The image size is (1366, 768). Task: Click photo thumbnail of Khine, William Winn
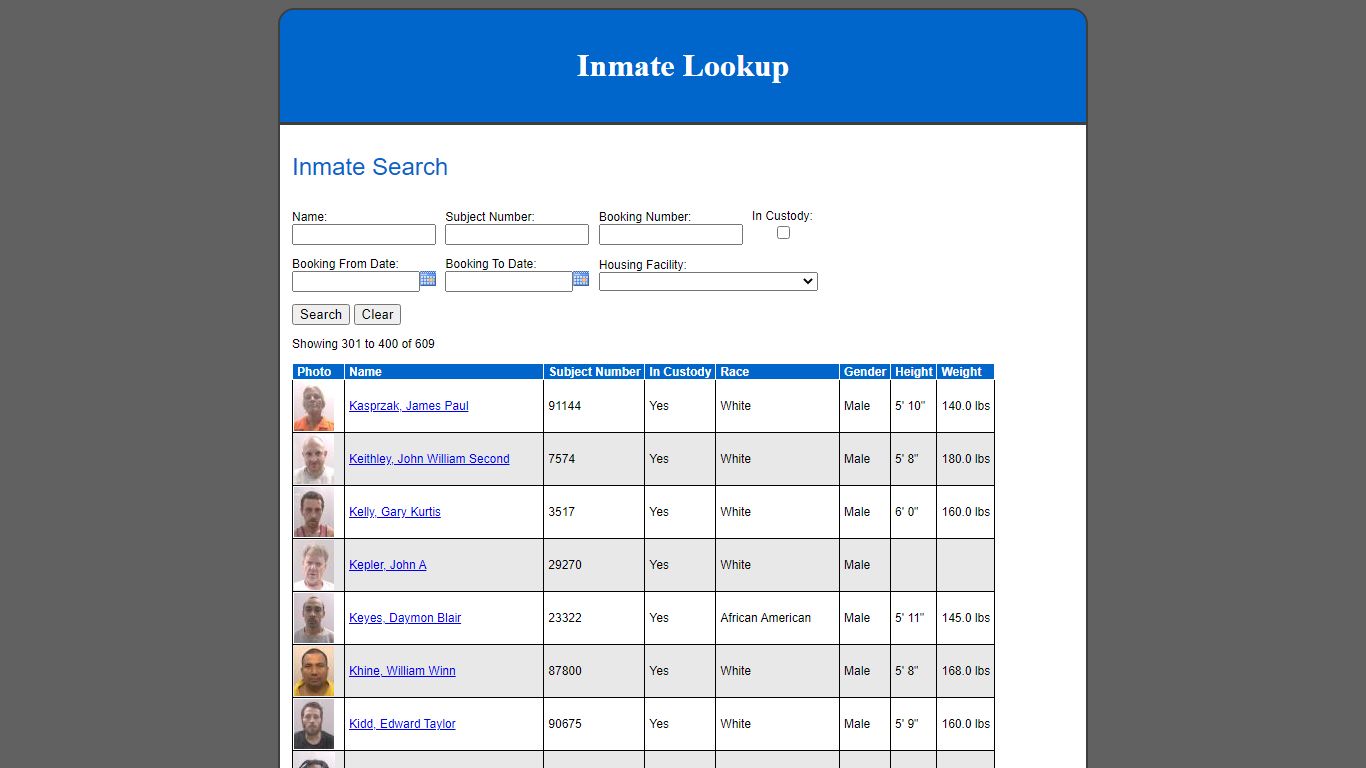(x=314, y=671)
